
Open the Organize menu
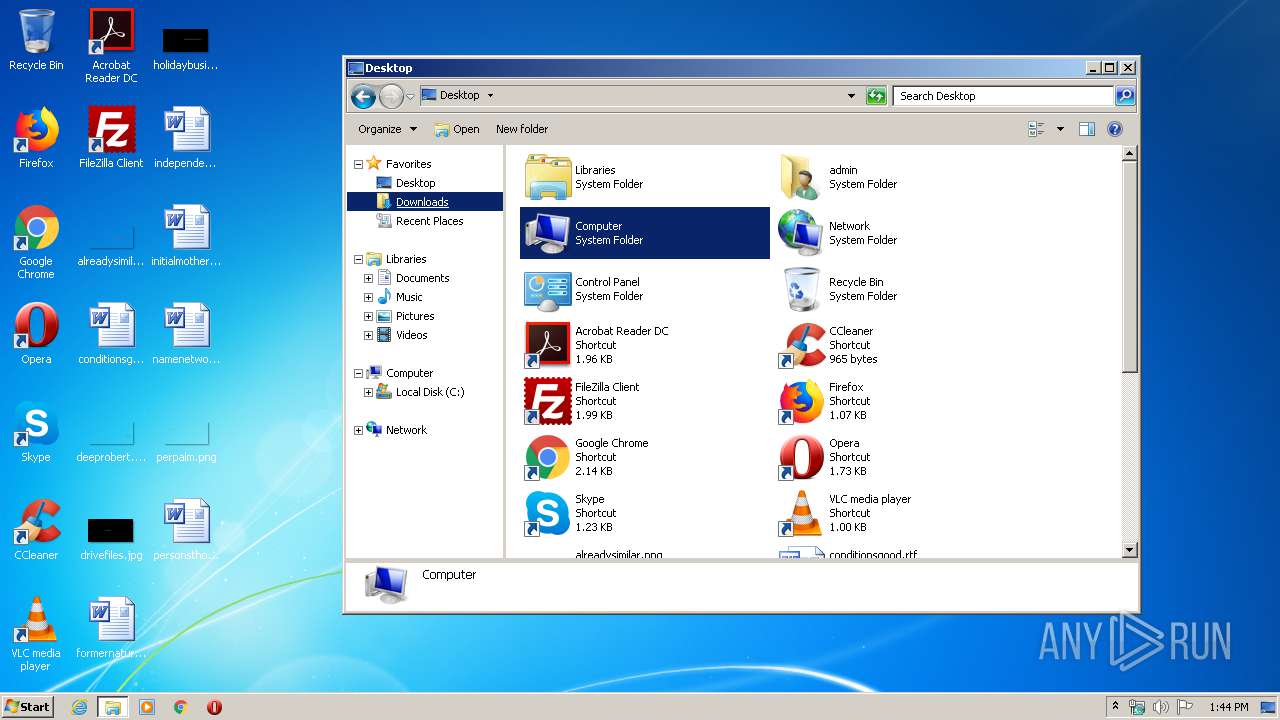[x=388, y=129]
